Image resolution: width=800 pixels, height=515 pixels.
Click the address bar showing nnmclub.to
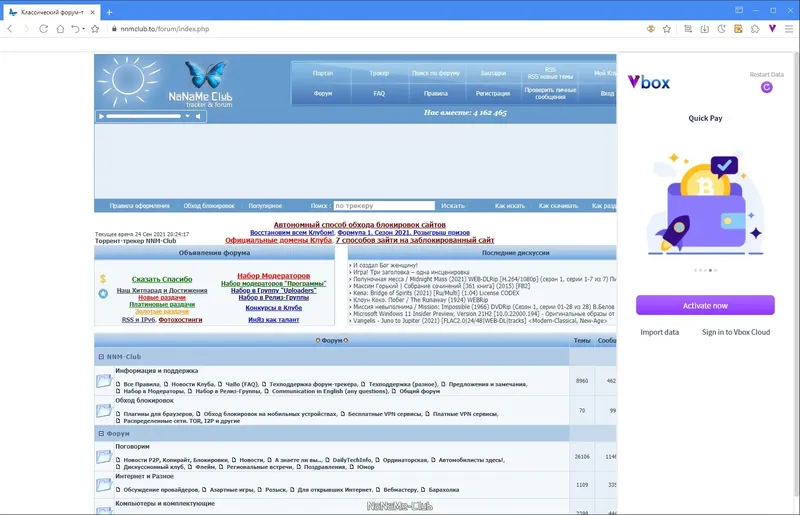tap(164, 29)
